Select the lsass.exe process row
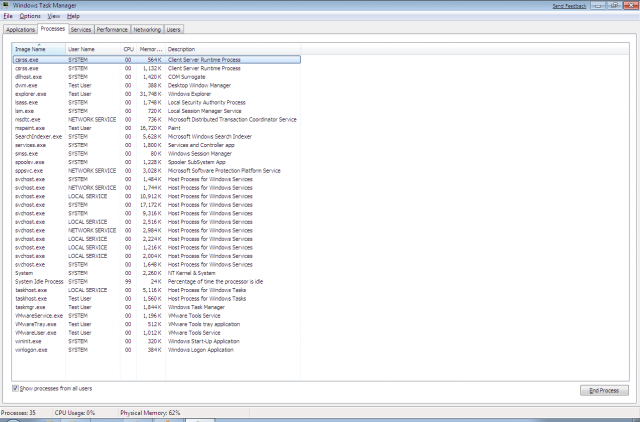 (x=157, y=102)
